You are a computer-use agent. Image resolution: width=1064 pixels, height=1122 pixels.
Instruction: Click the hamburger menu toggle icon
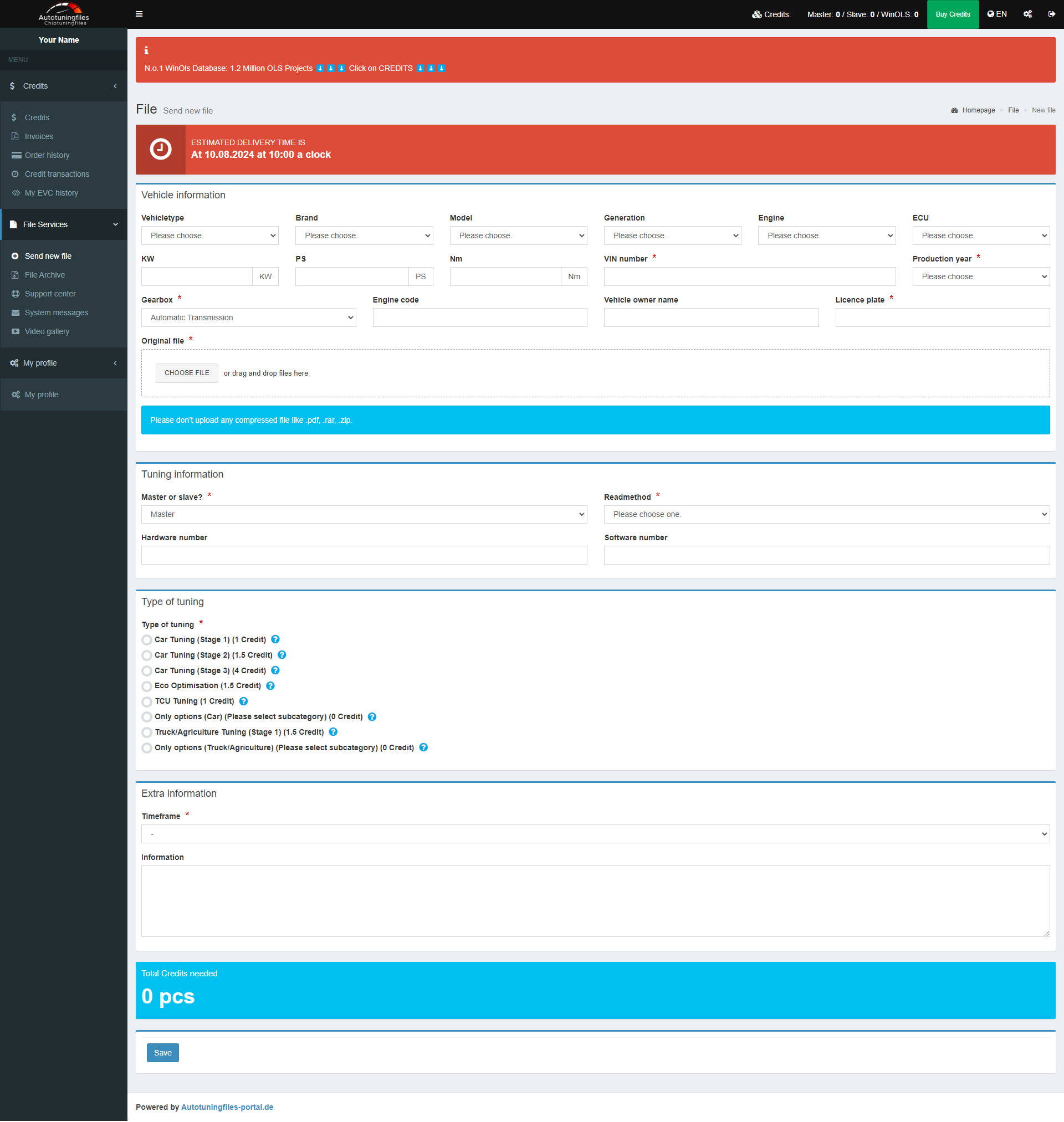click(139, 14)
